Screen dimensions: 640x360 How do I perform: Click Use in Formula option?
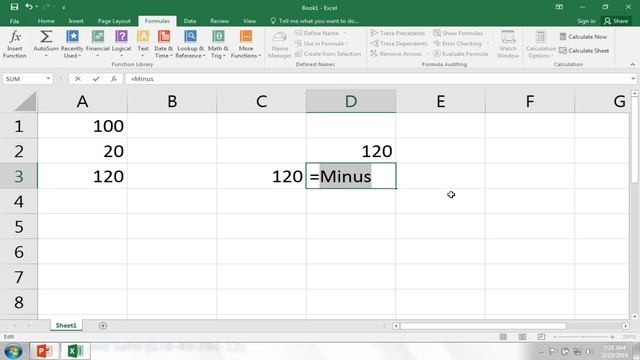coord(321,43)
